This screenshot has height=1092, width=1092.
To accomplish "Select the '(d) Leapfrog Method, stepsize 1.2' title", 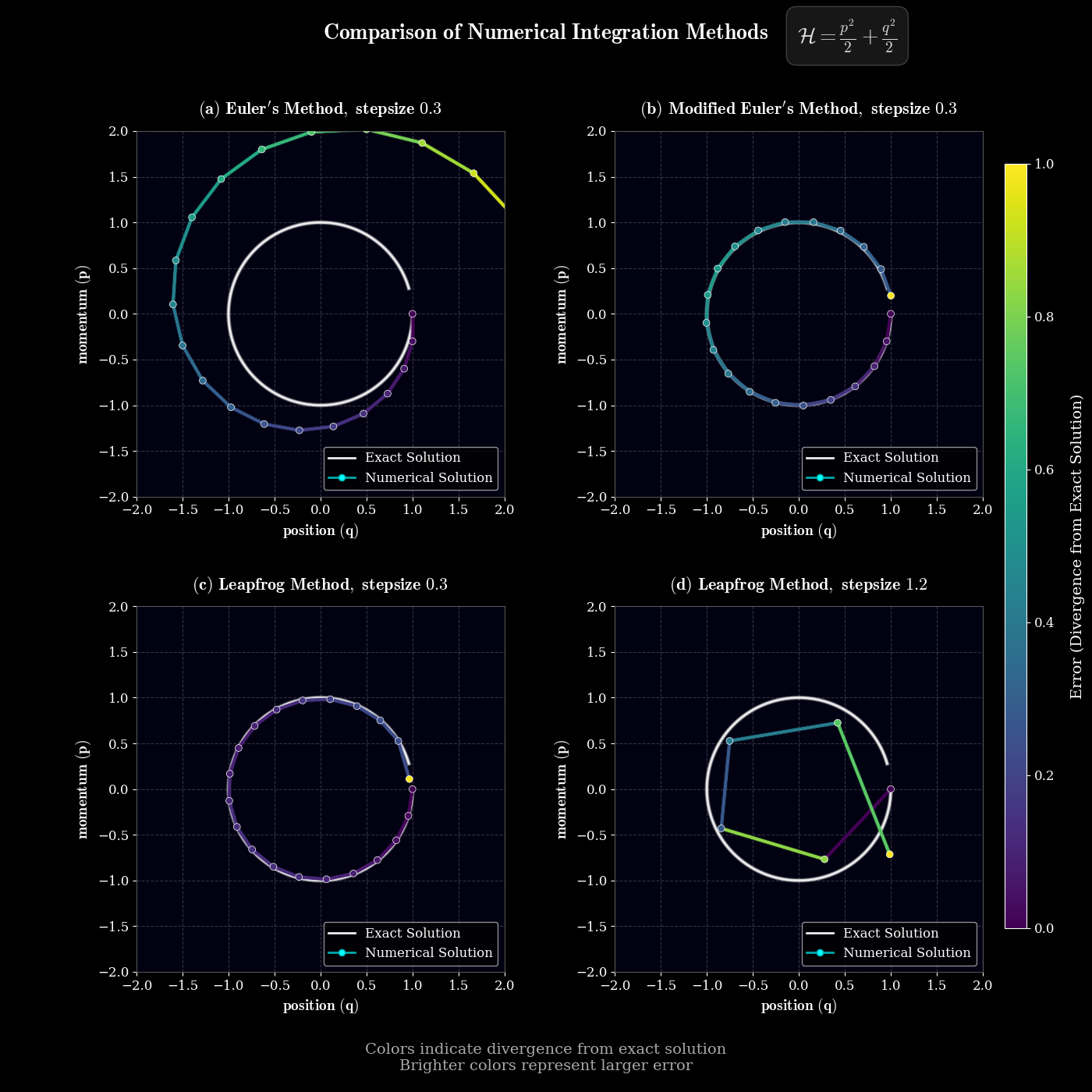I will pyautogui.click(x=798, y=584).
